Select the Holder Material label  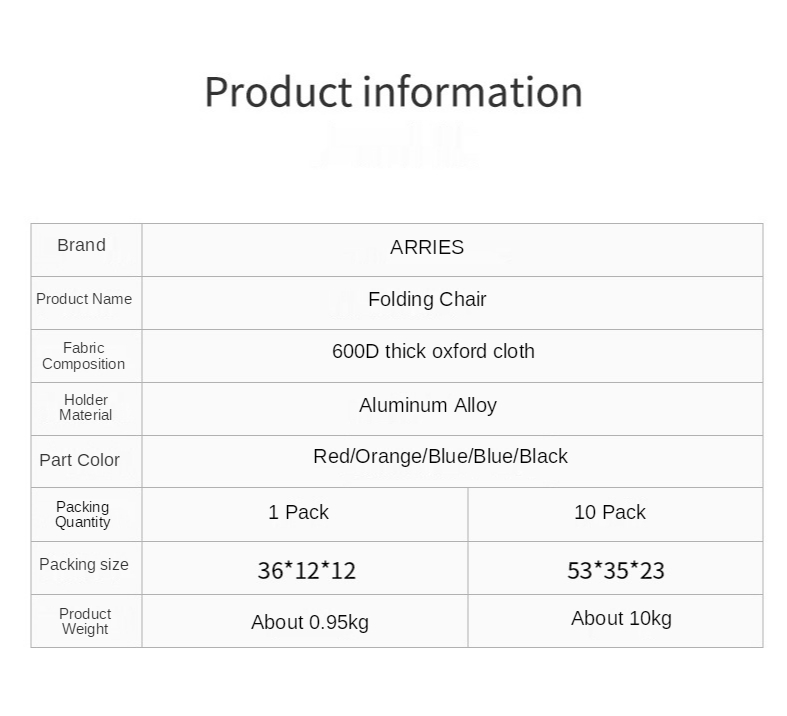click(x=85, y=407)
